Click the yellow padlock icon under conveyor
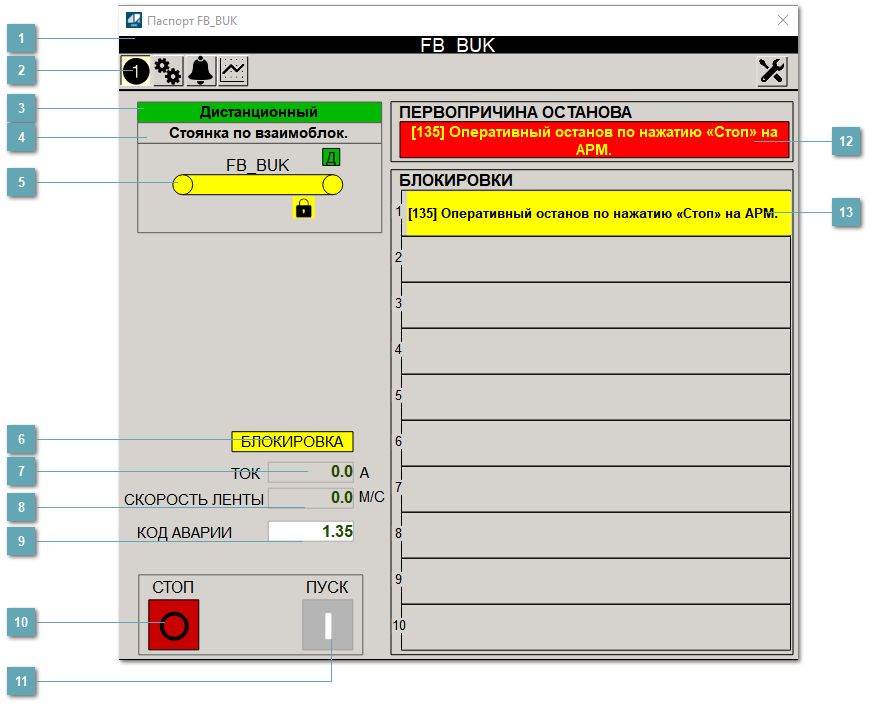The height and width of the screenshot is (706, 871). [303, 208]
